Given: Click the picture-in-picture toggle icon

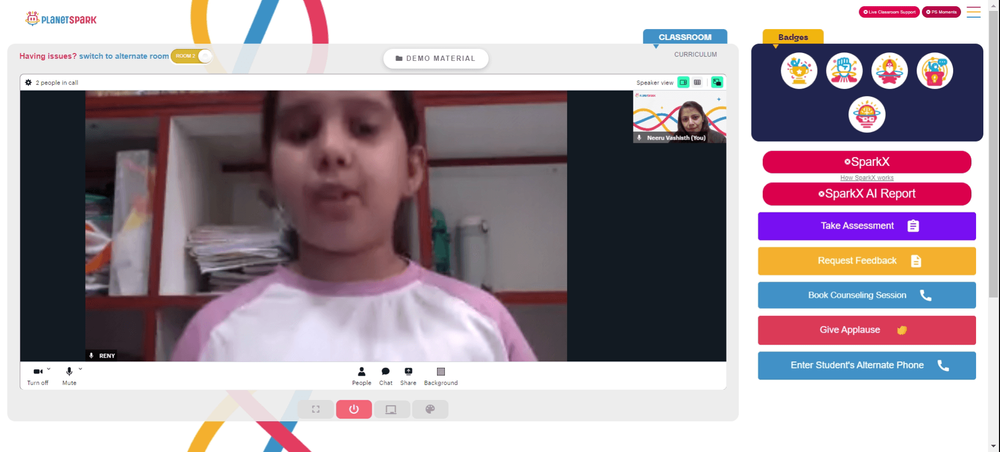Looking at the screenshot, I should point(717,82).
